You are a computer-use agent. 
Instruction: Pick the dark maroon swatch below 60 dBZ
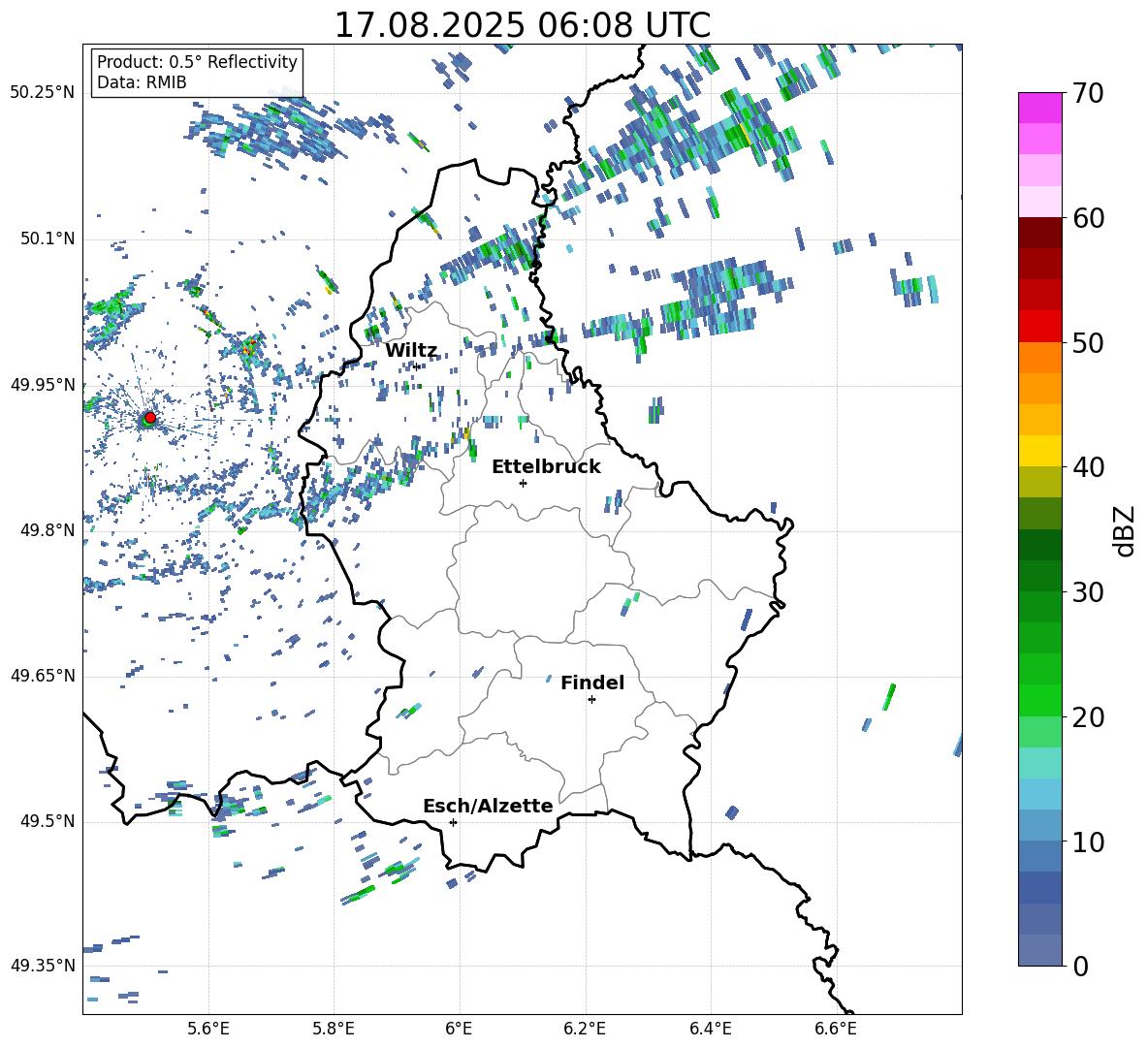(1040, 233)
